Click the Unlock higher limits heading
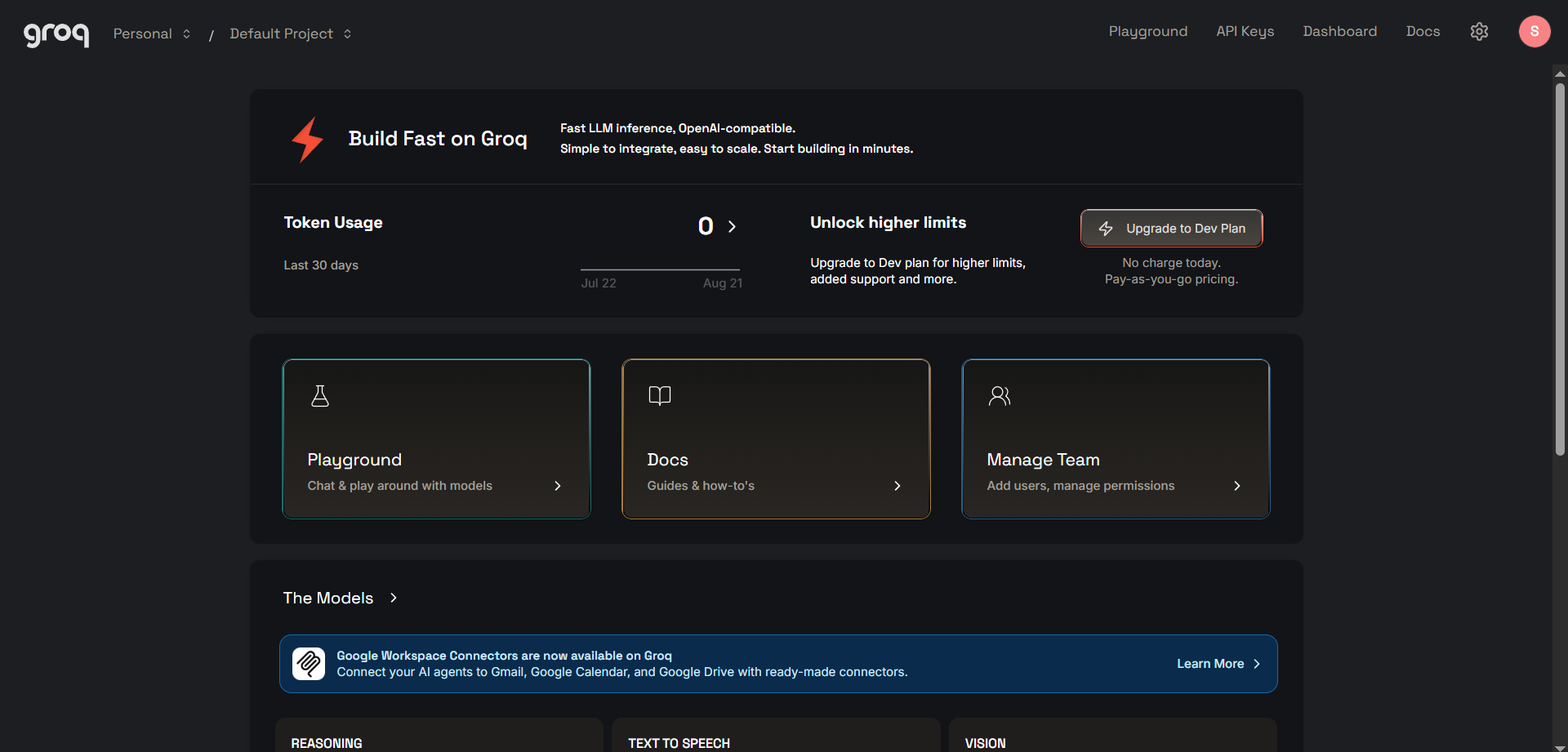This screenshot has width=1568, height=752. (888, 223)
